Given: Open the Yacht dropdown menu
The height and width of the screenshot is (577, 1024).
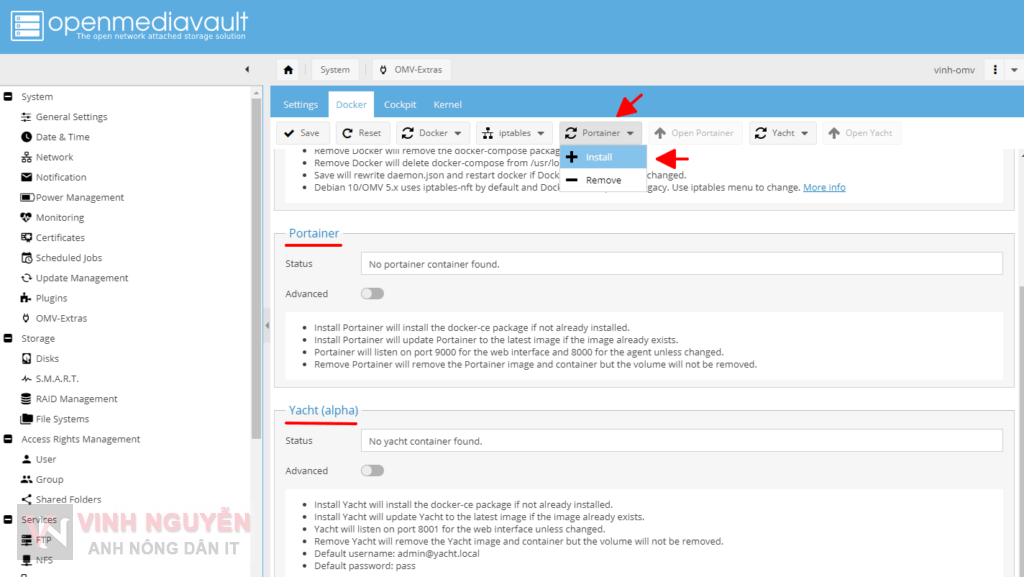Looking at the screenshot, I should tap(783, 132).
